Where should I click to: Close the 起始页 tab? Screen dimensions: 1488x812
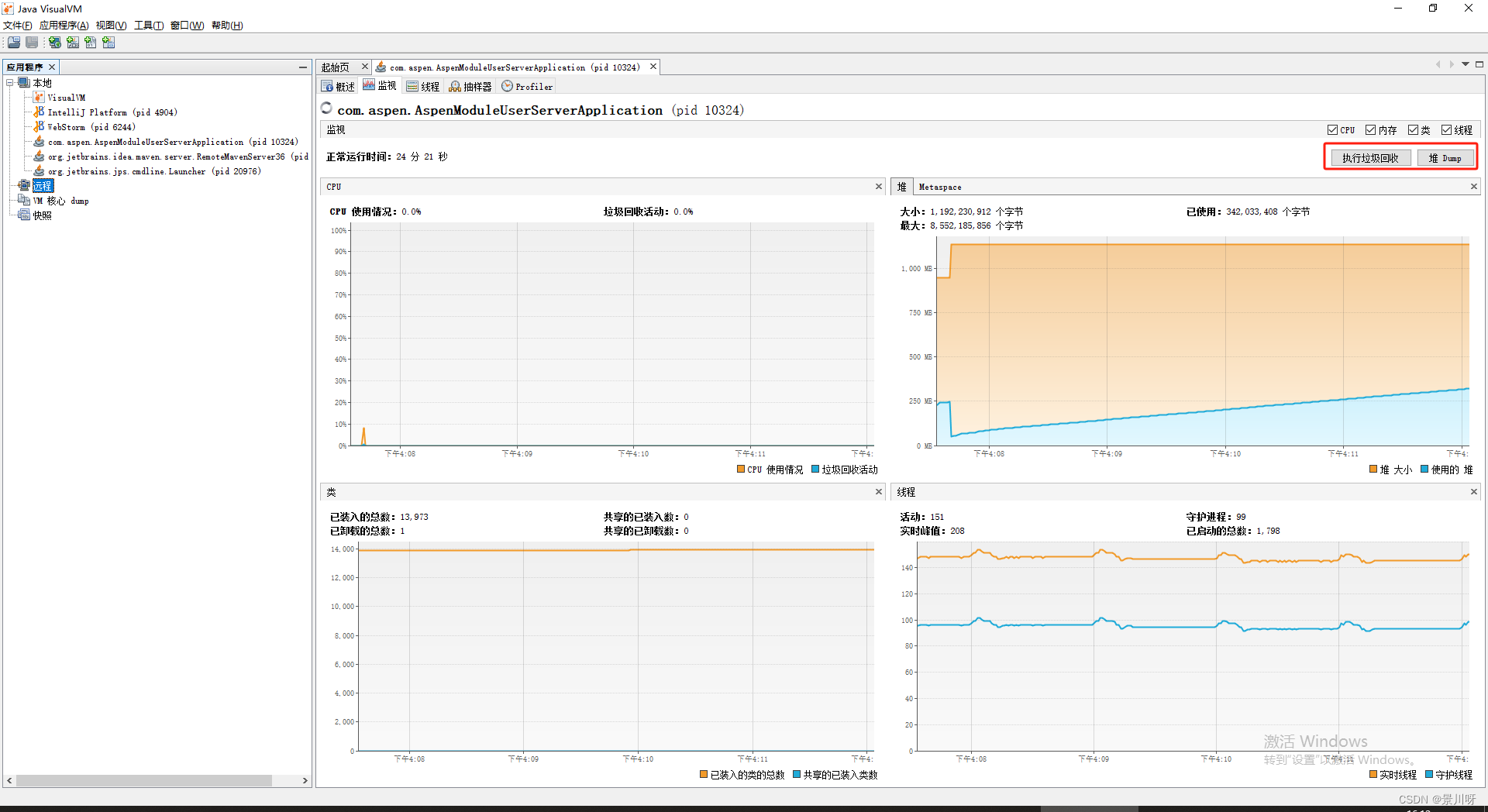pos(365,67)
